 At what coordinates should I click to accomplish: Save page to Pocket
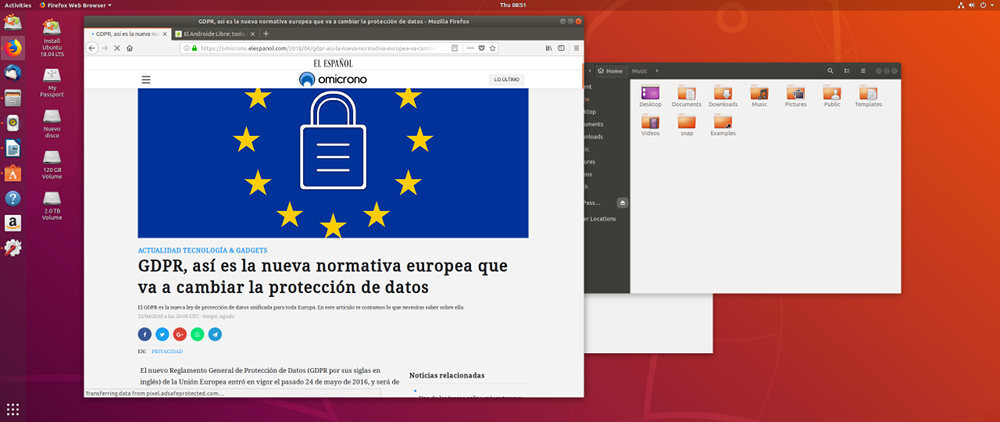pos(482,48)
